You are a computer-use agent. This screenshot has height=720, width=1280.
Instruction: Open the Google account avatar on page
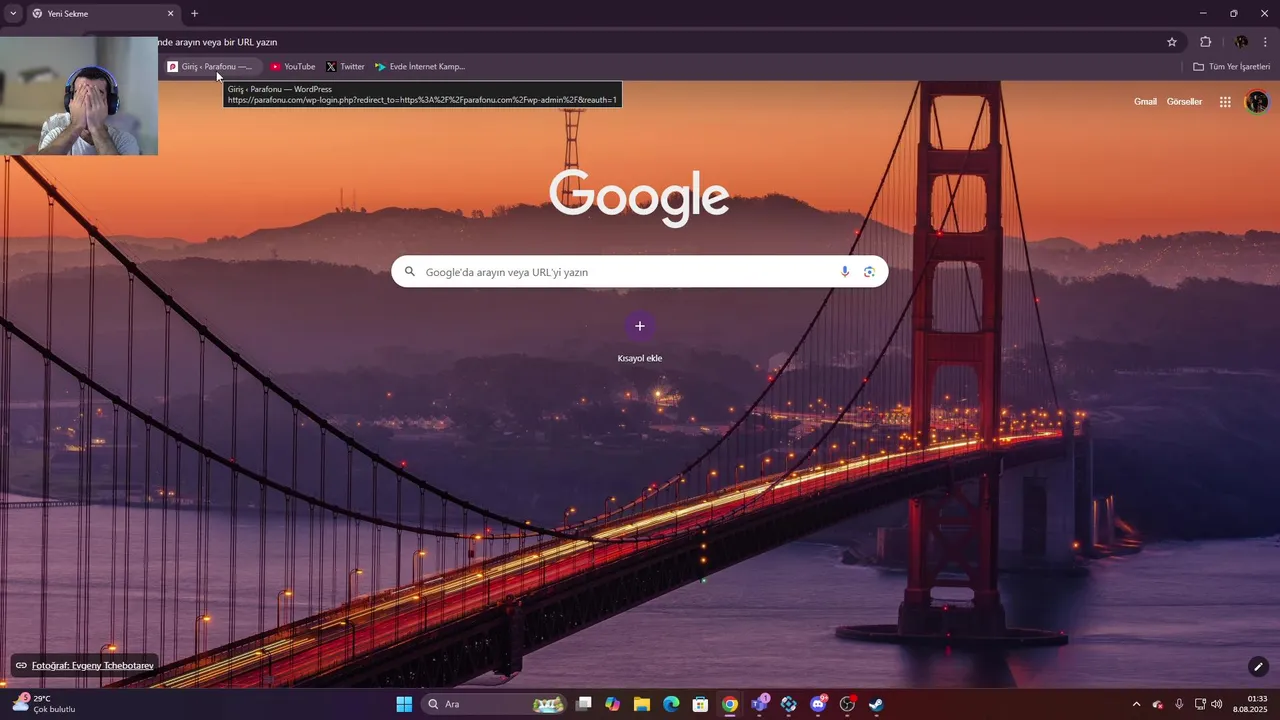tap(1256, 102)
